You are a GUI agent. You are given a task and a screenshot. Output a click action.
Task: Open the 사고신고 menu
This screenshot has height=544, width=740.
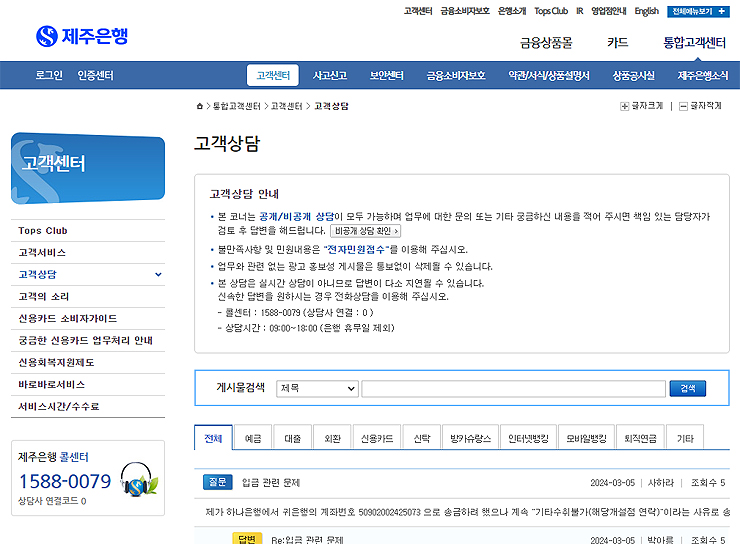point(330,75)
